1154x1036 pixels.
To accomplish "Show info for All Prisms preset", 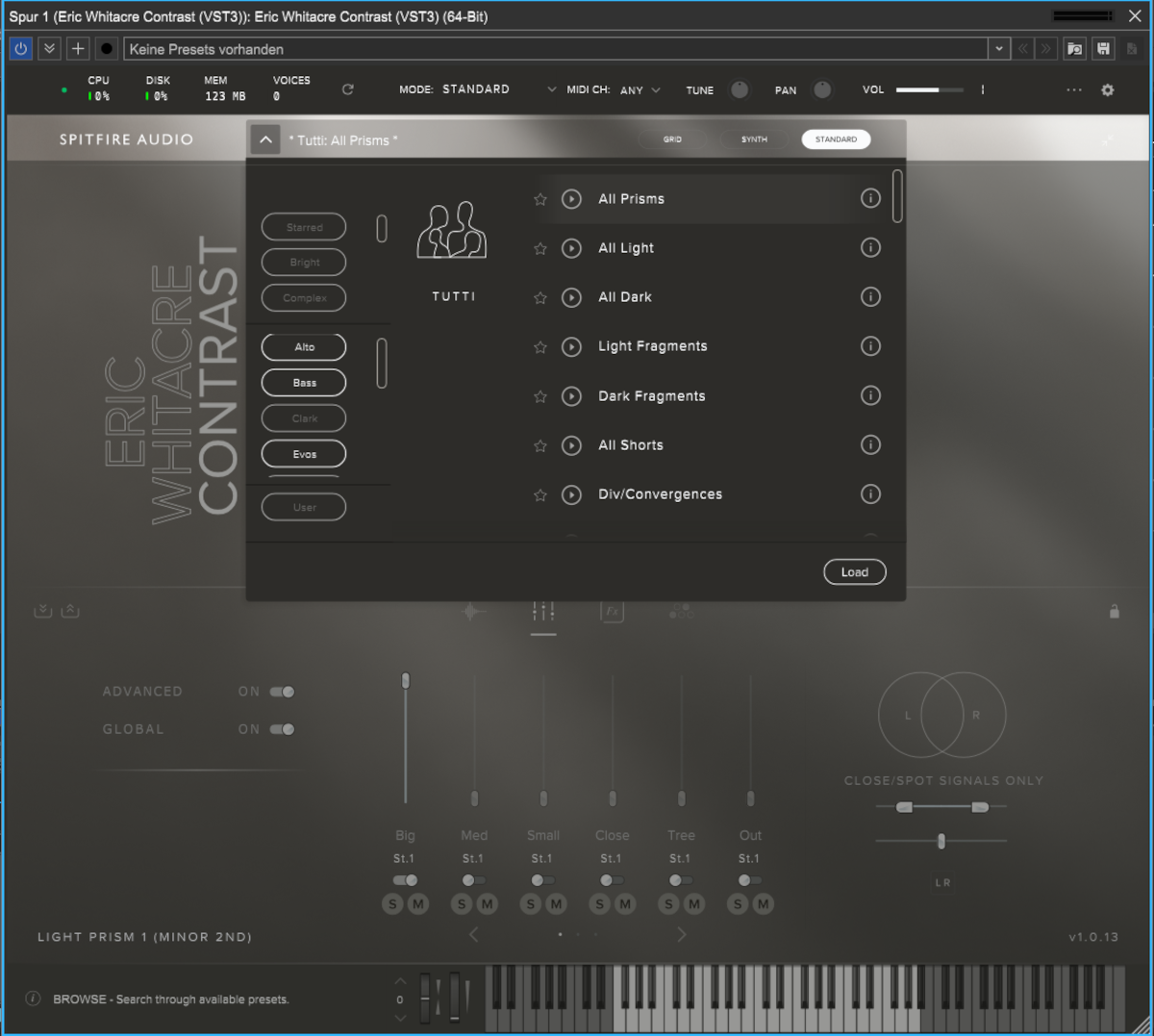I will click(870, 198).
